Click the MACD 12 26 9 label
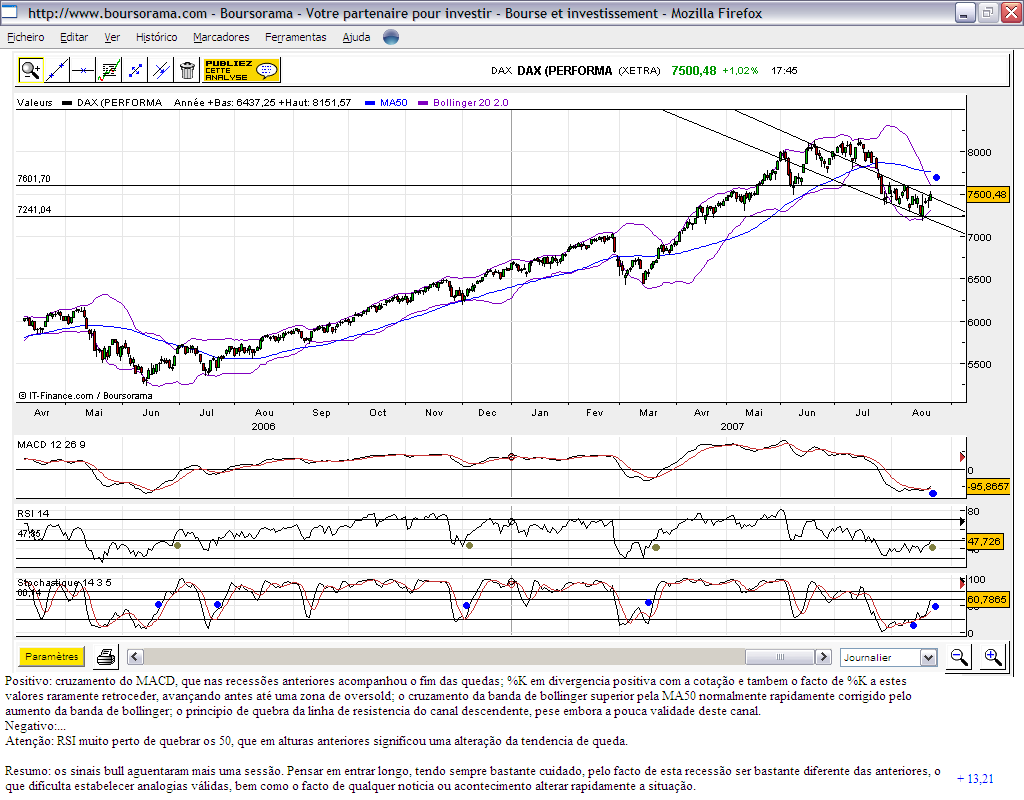The width and height of the screenshot is (1024, 800). tap(51, 445)
